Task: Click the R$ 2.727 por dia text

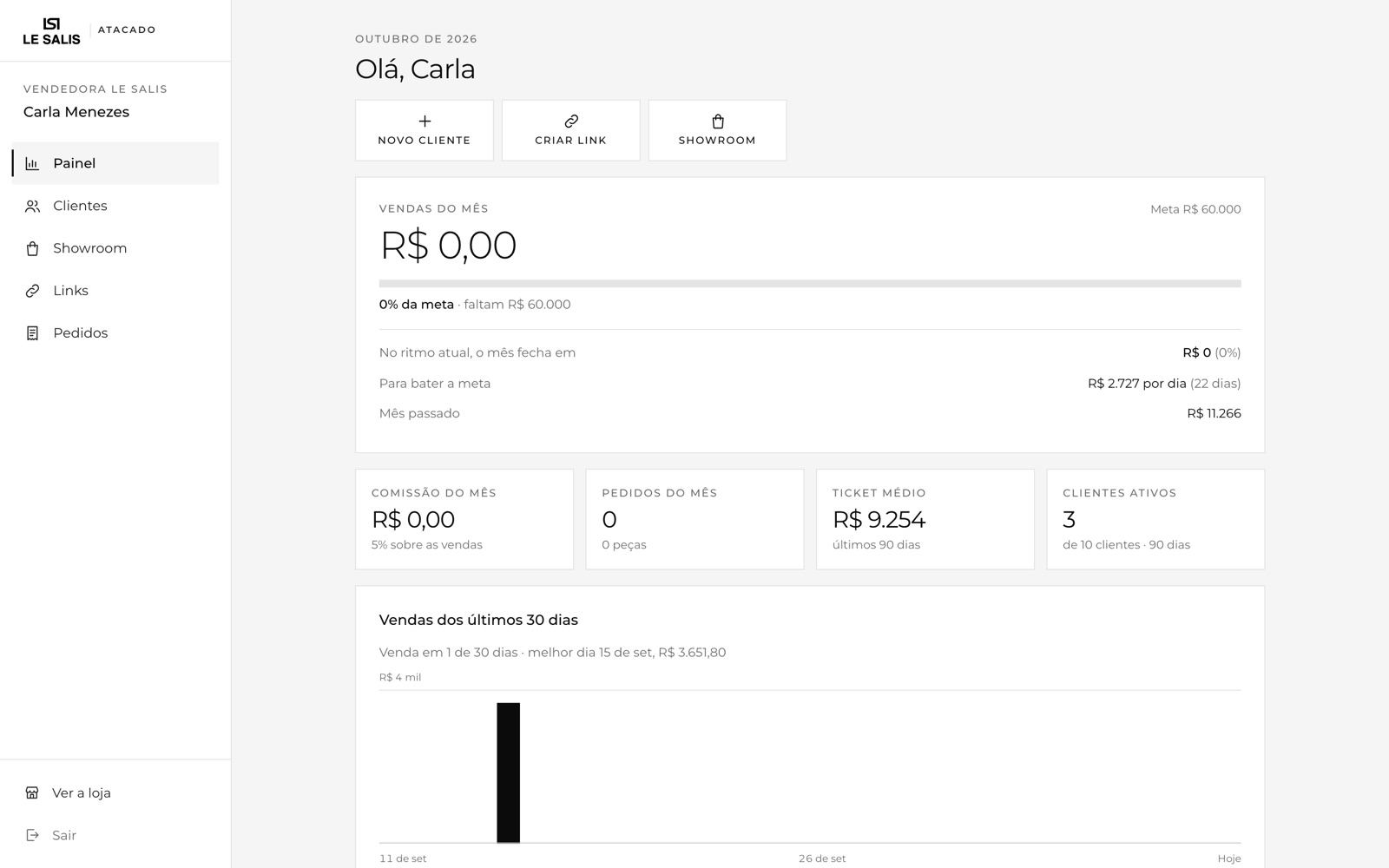Action: 1137,383
